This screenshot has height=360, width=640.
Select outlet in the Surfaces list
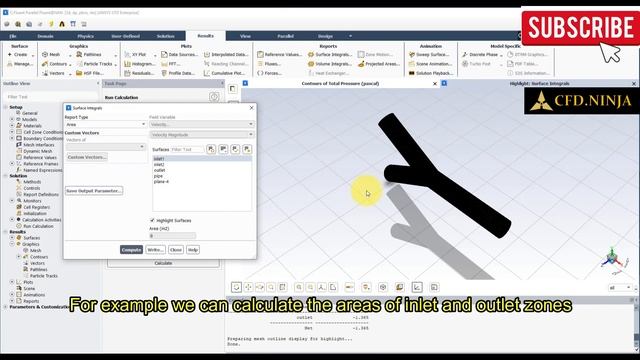point(202,170)
